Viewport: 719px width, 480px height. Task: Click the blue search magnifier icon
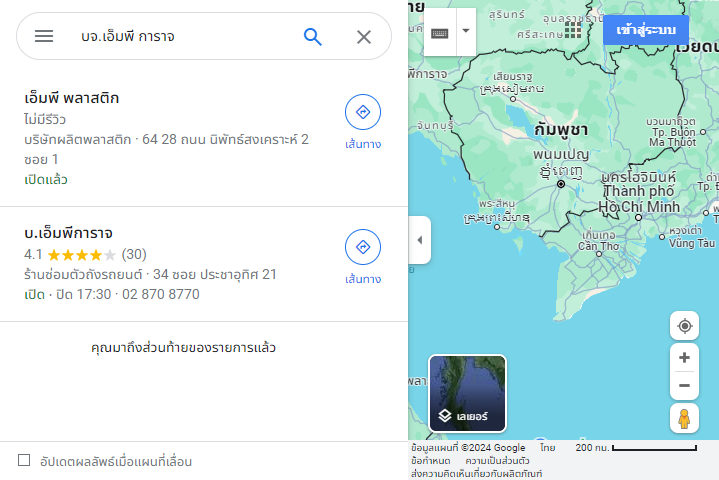(313, 36)
